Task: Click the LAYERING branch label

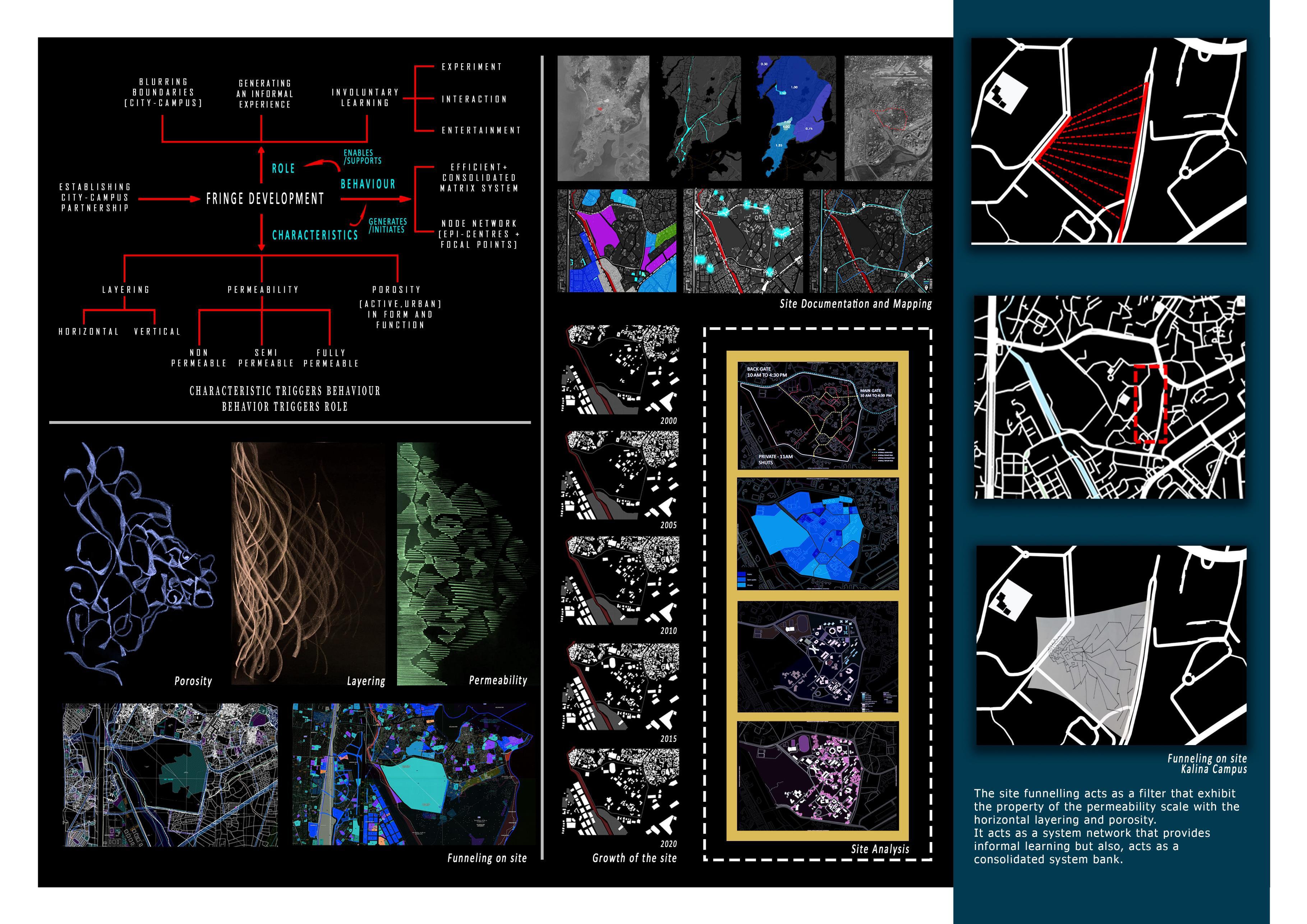Action: coord(126,290)
